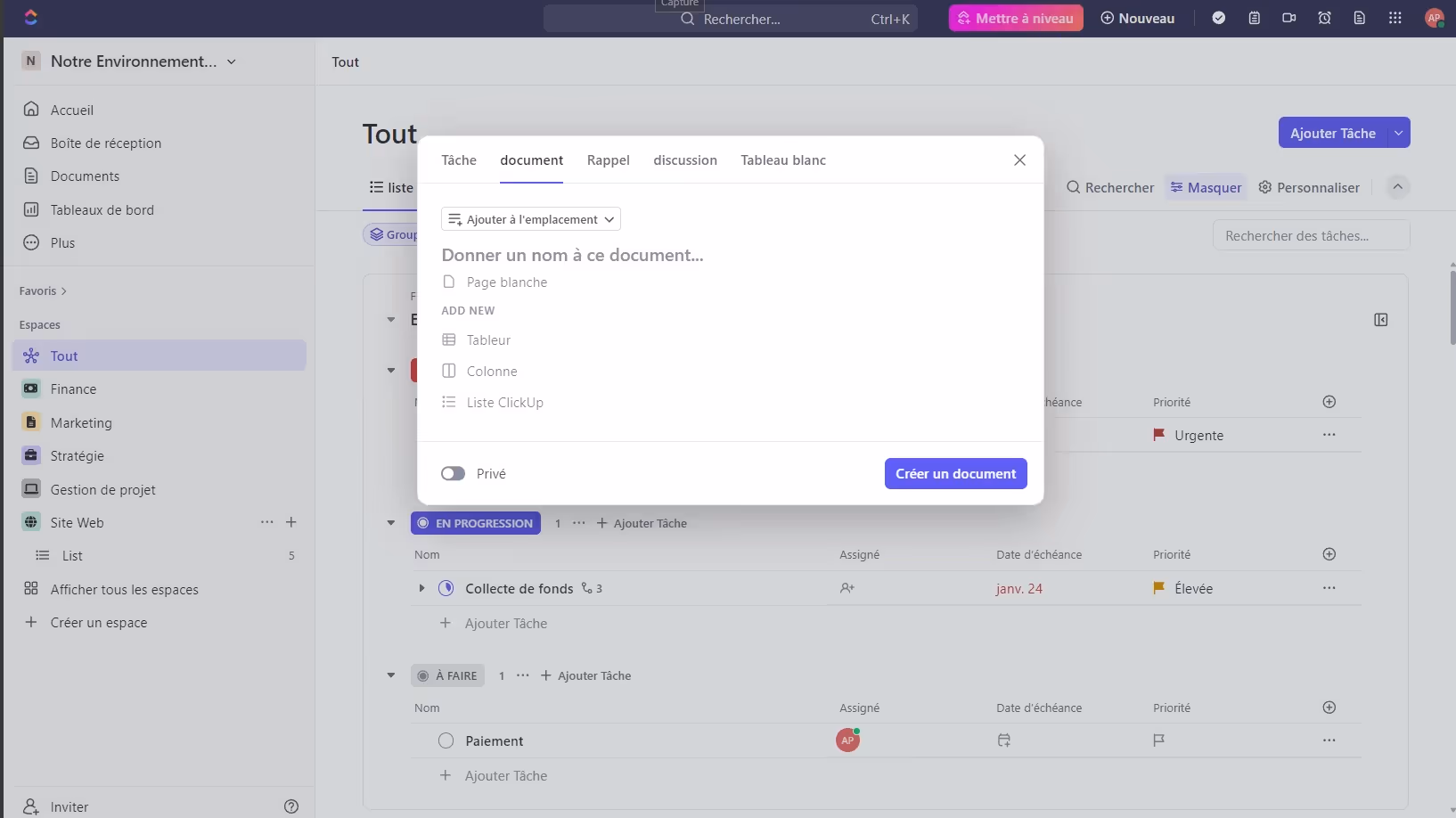Switch to the Tableau blanc tab
This screenshot has height=818, width=1456.
783,160
